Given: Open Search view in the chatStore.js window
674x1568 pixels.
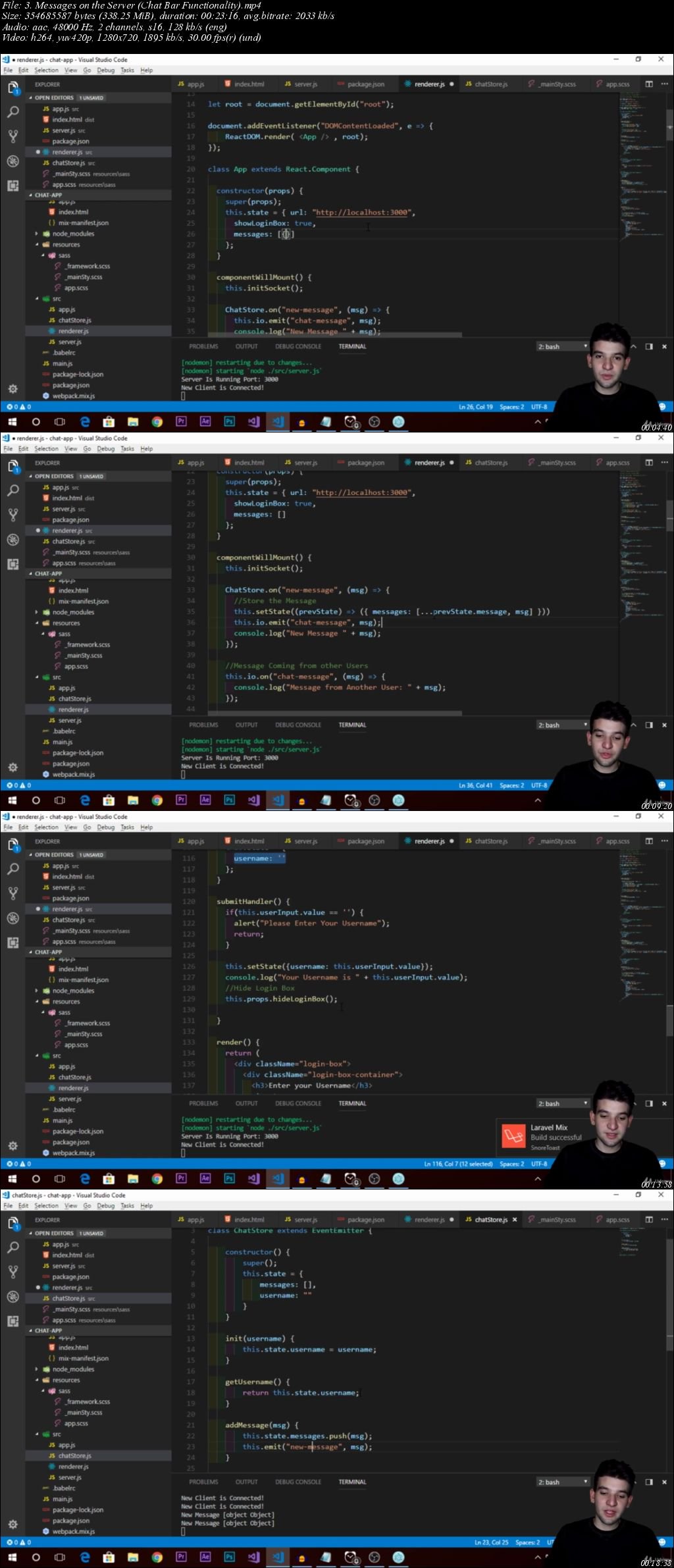Looking at the screenshot, I should coord(13,1247).
